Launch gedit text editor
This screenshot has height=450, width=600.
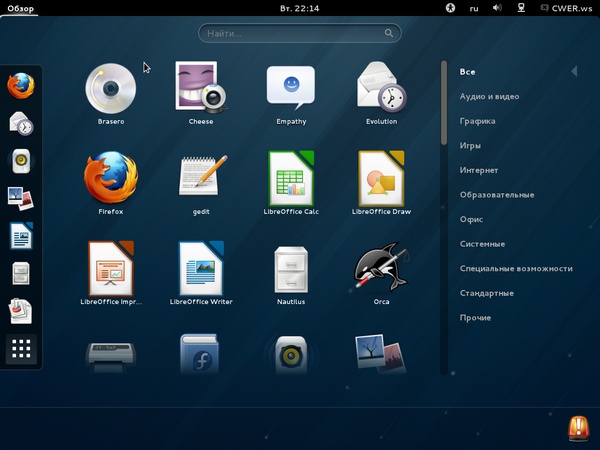[201, 178]
